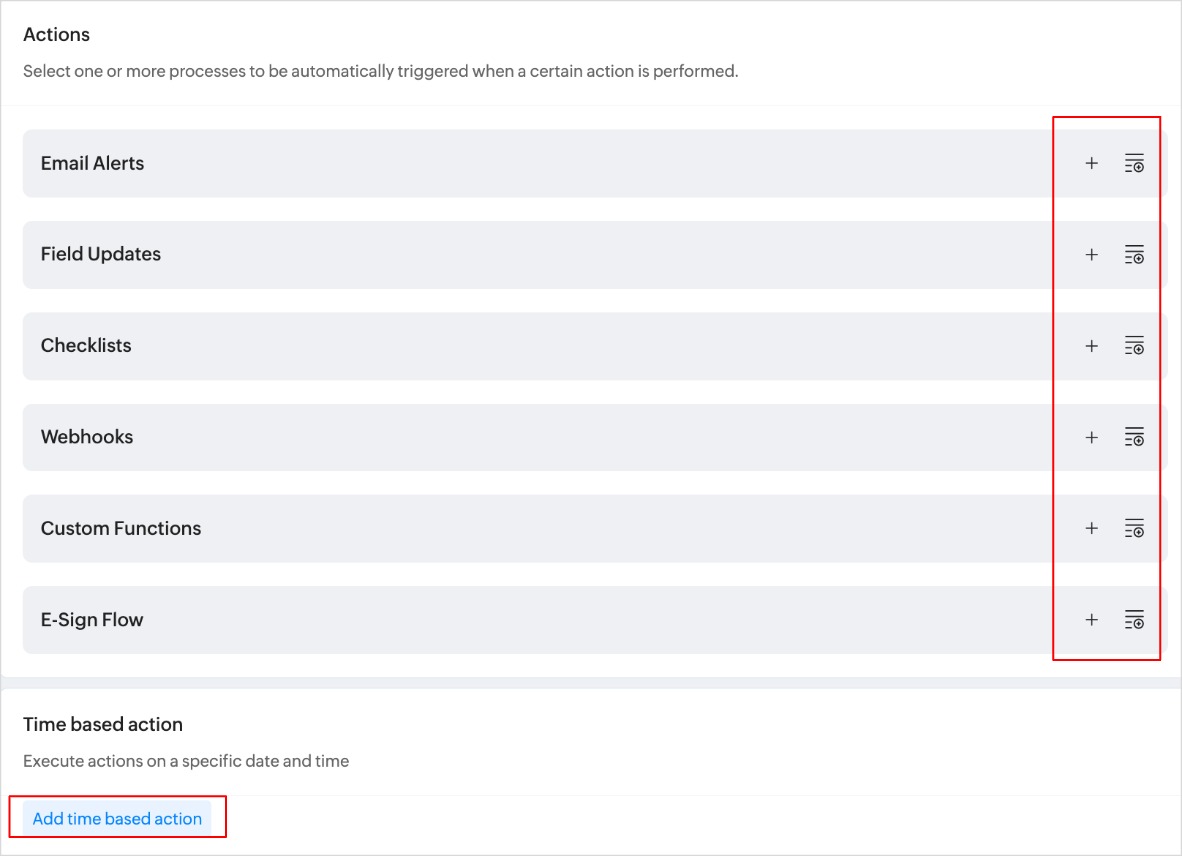Viewport: 1182px width, 856px height.
Task: Select existing Webhooks via list icon
Action: pos(1134,437)
